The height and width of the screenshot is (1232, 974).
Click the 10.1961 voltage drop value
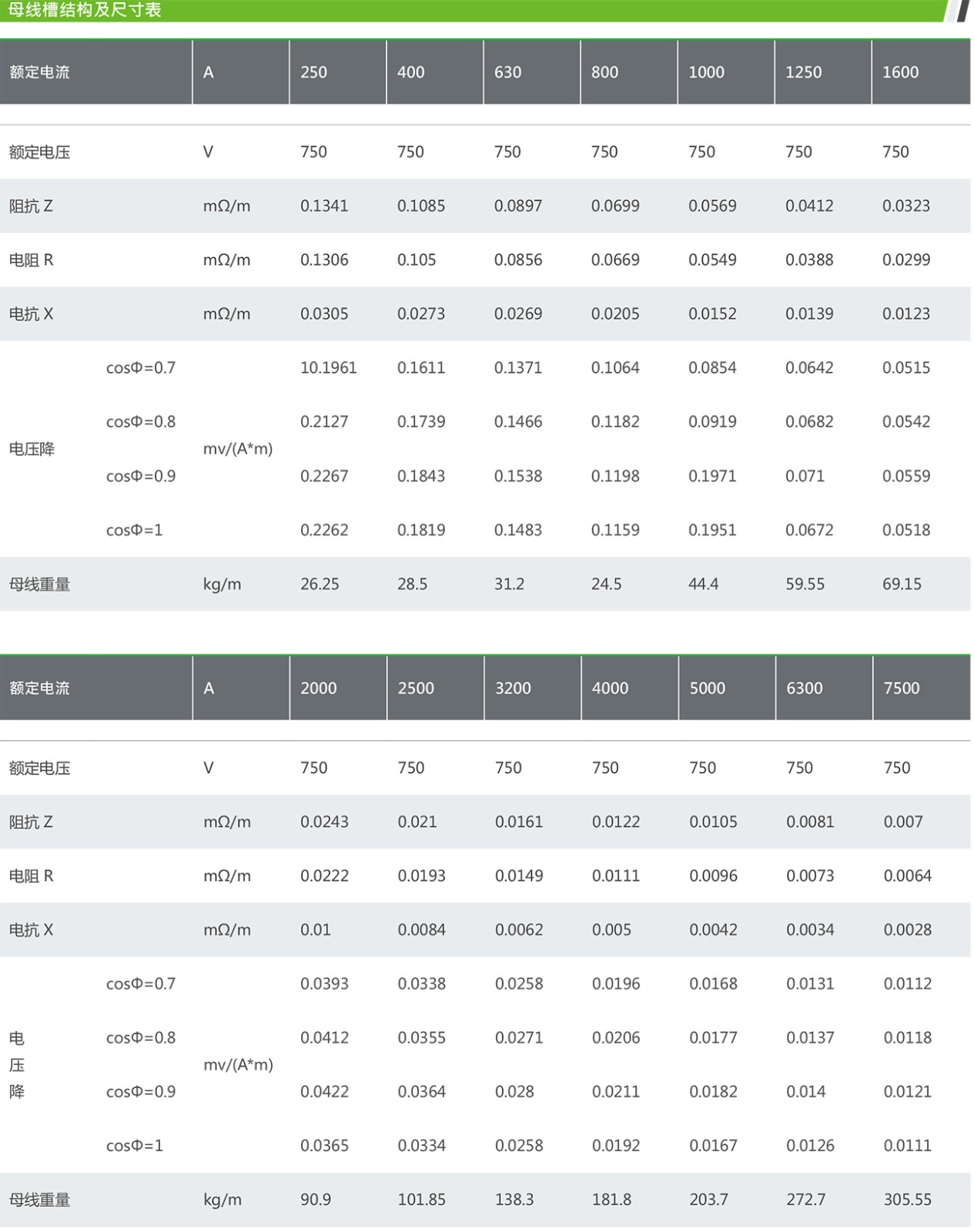click(328, 368)
